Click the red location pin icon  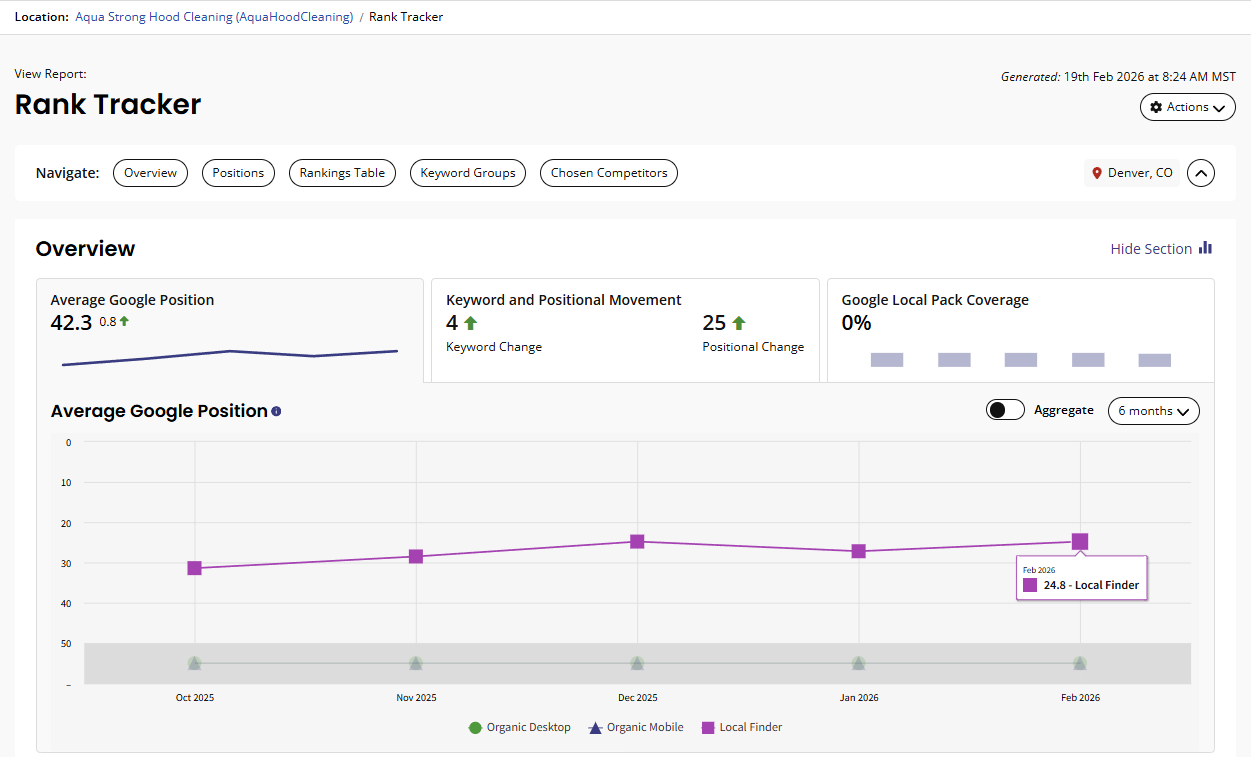1097,173
